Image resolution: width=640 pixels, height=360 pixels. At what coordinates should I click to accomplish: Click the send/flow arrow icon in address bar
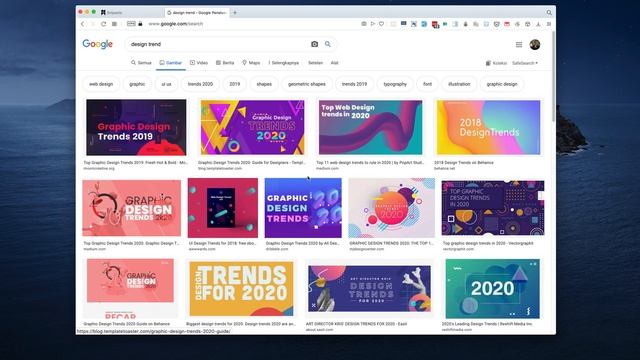tap(373, 24)
